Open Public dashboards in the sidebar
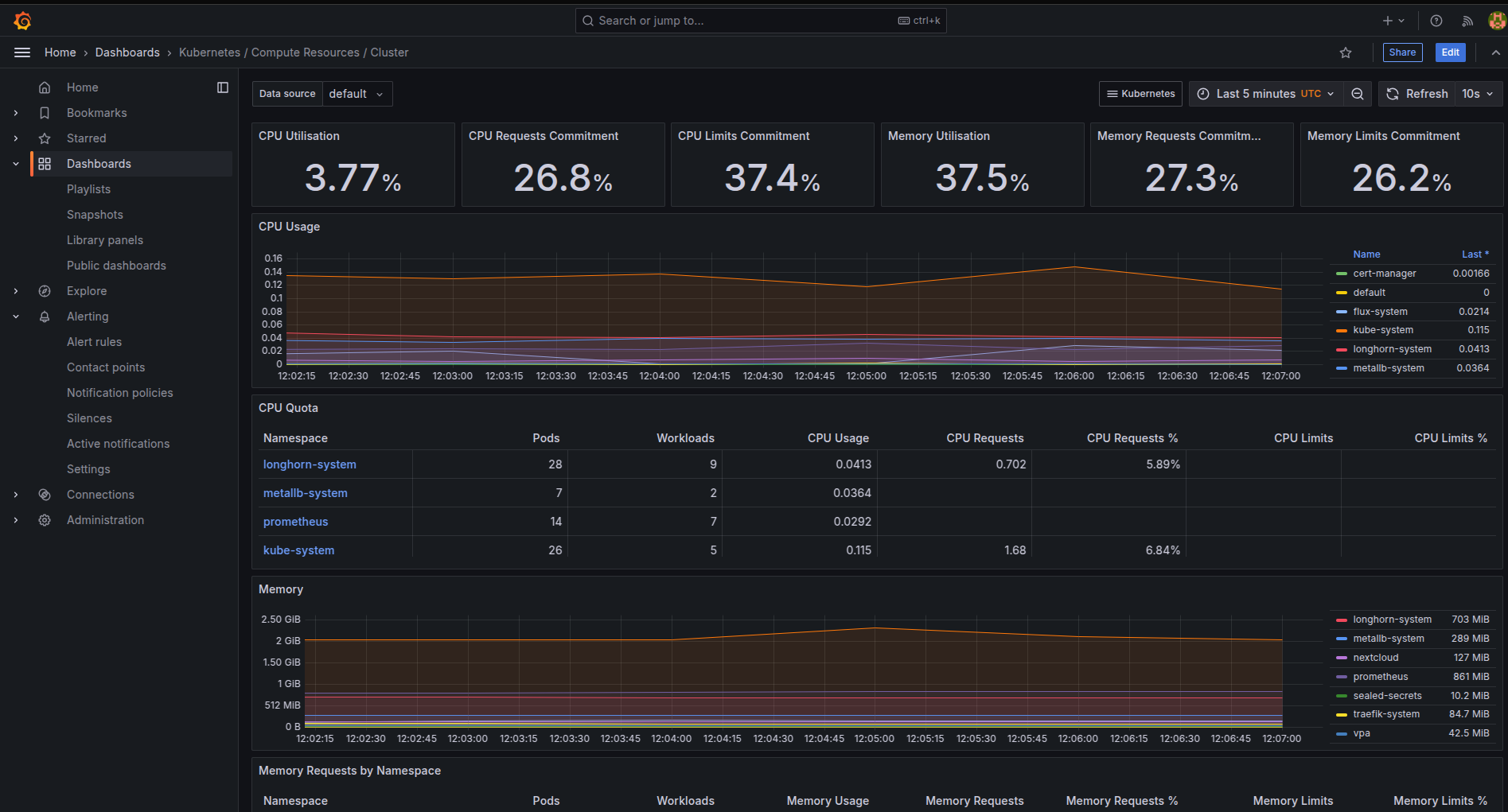This screenshot has height=812, width=1508. pyautogui.click(x=116, y=266)
